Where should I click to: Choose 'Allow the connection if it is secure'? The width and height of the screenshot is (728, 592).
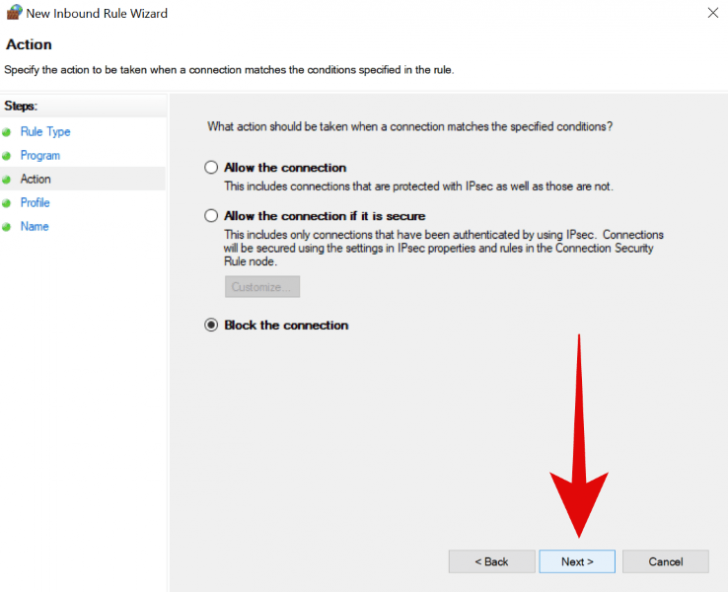tap(211, 216)
